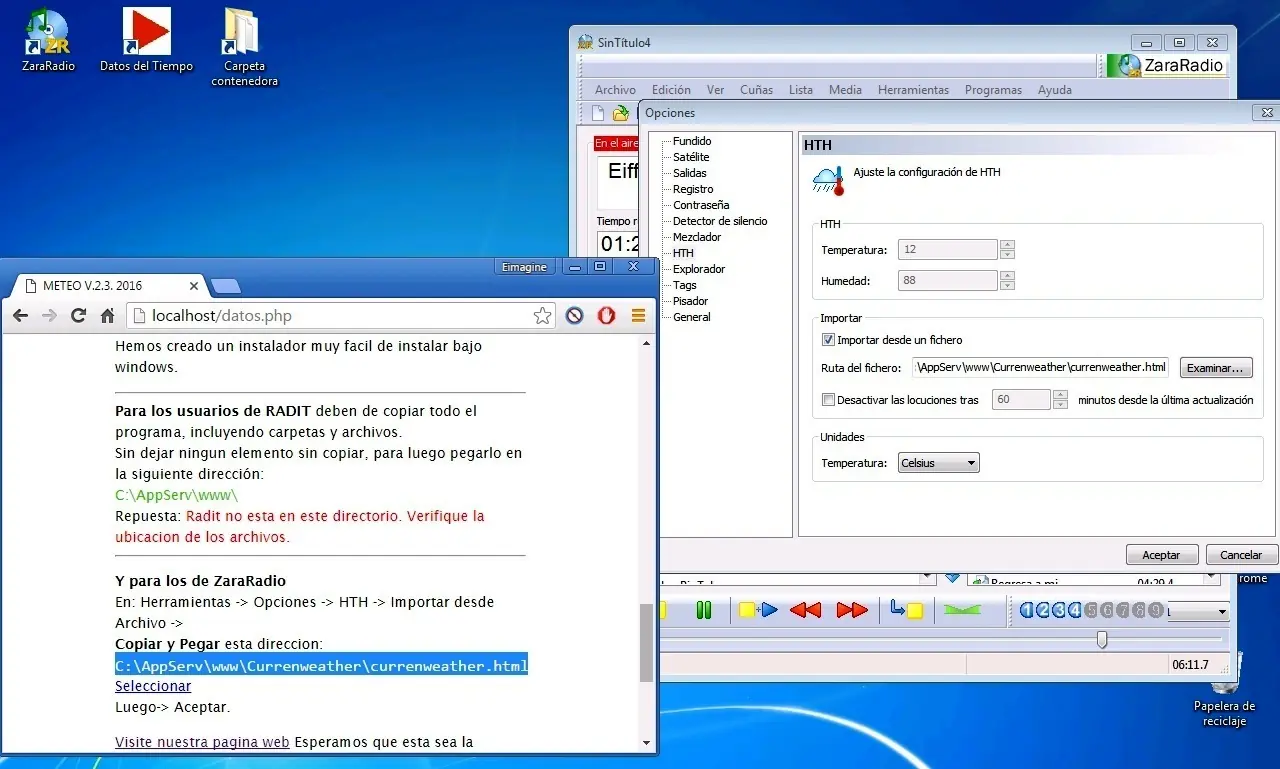The width and height of the screenshot is (1280, 769).
Task: Click Cancelar in Opciones dialog
Action: click(x=1241, y=555)
